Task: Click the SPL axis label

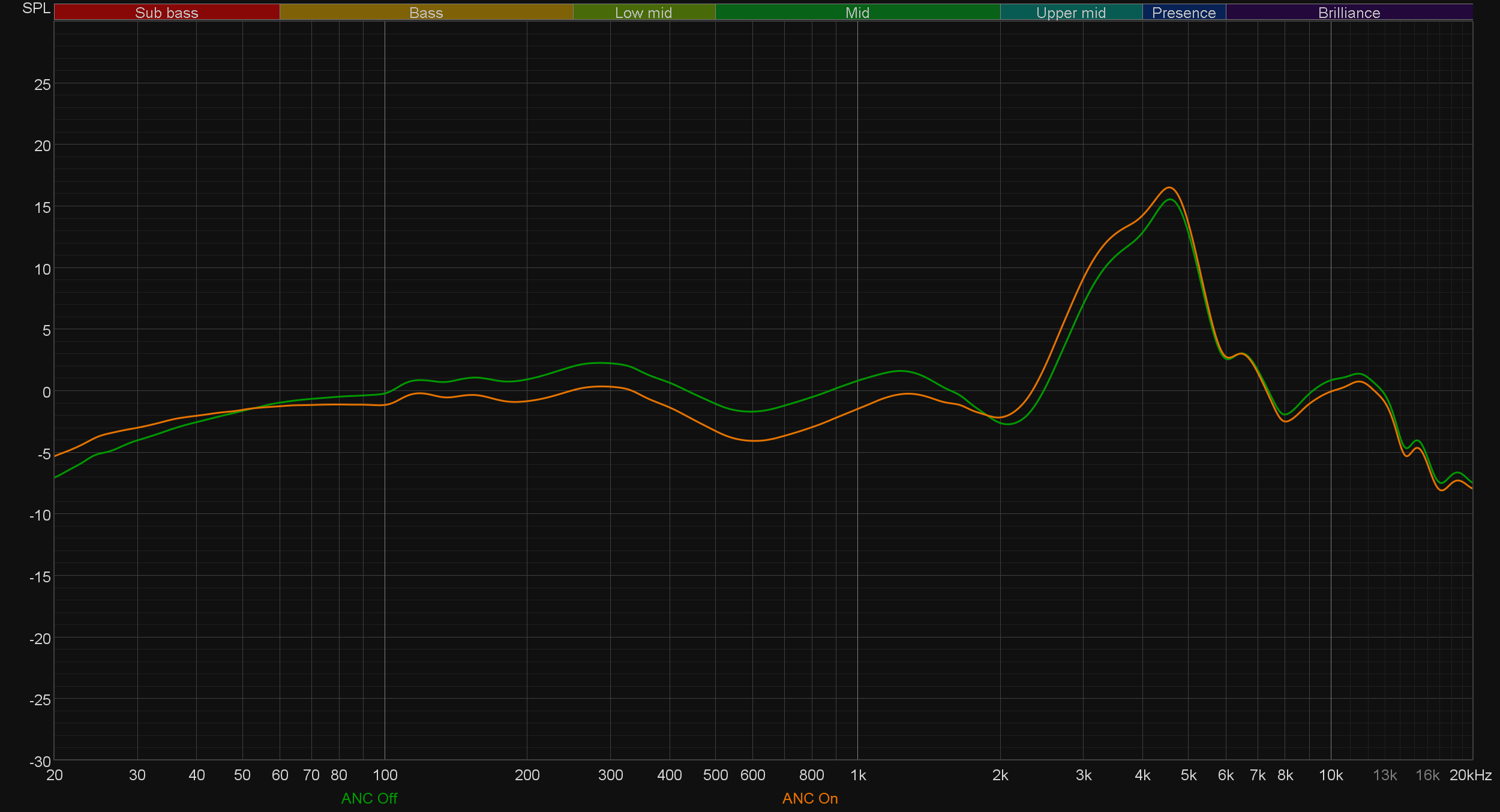Action: (x=36, y=8)
